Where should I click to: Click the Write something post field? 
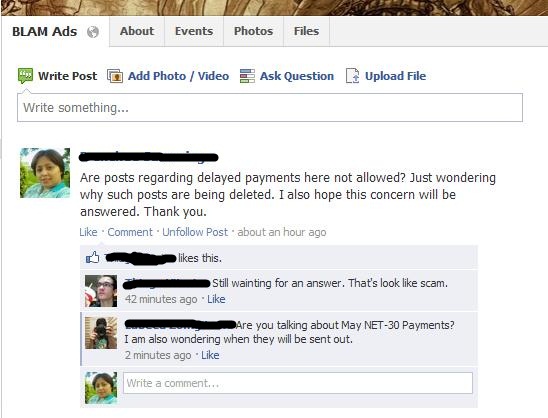[270, 108]
